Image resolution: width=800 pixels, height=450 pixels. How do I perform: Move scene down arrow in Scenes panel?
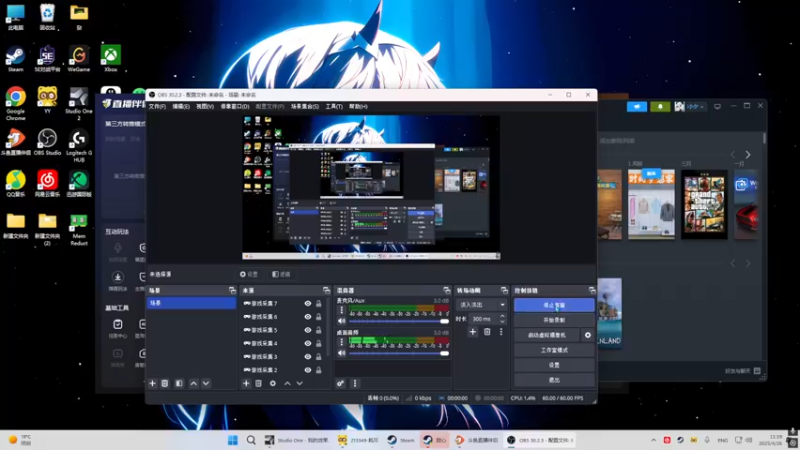click(x=206, y=383)
